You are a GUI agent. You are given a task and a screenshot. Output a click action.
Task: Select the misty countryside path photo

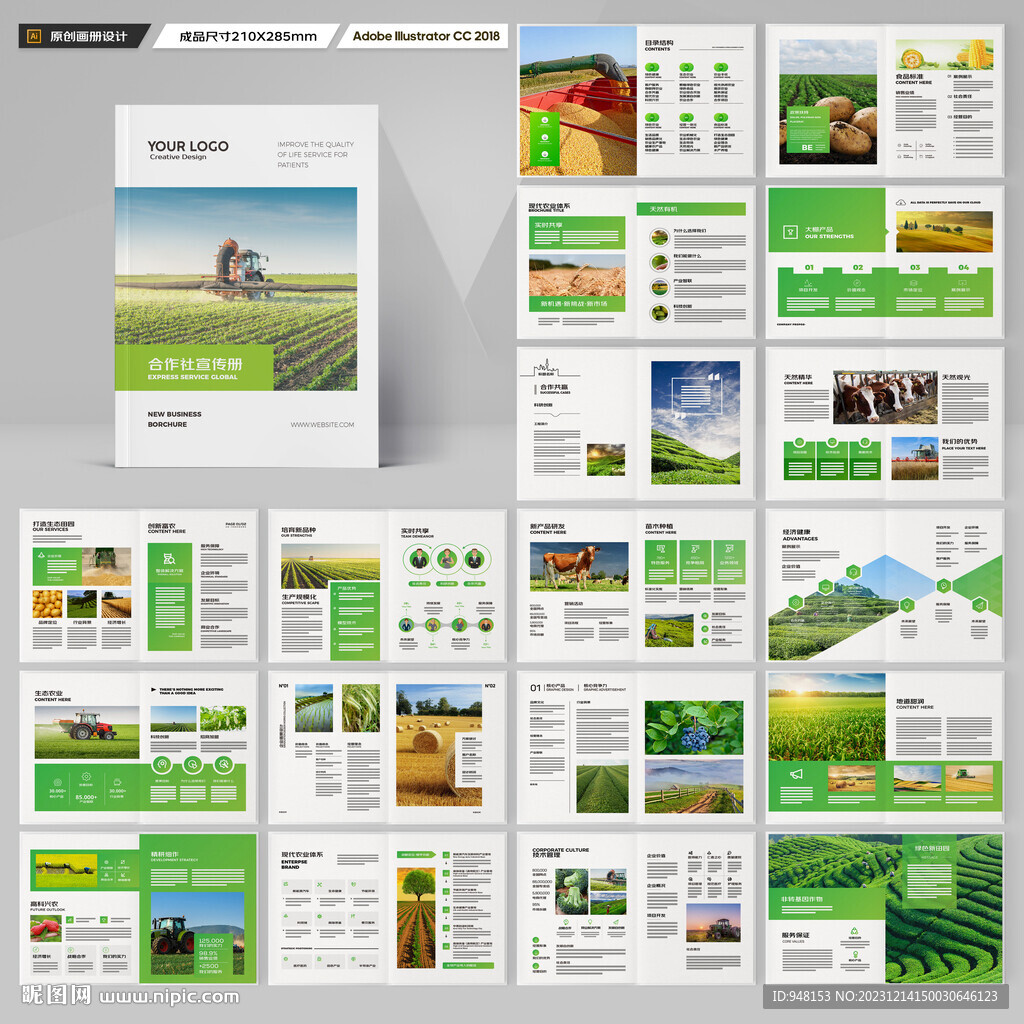click(x=694, y=786)
